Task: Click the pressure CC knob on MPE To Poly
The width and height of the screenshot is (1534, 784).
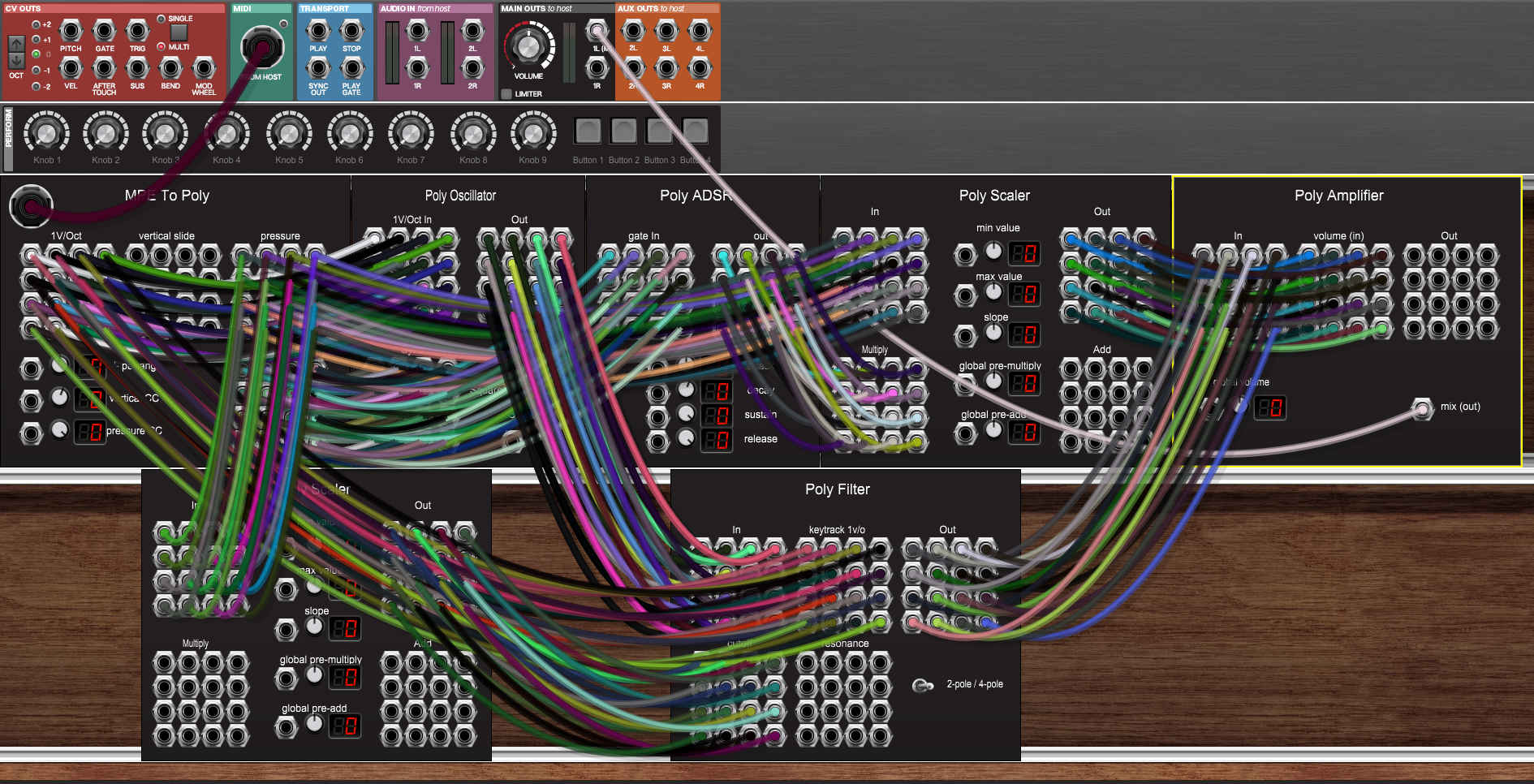Action: [x=60, y=429]
